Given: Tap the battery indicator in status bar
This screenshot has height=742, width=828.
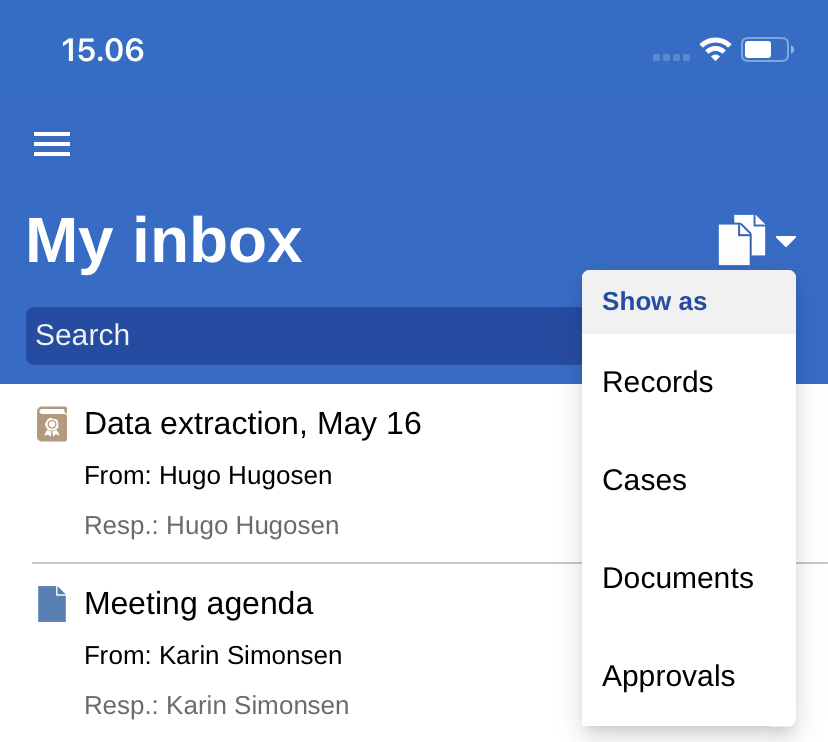Looking at the screenshot, I should pyautogui.click(x=766, y=50).
